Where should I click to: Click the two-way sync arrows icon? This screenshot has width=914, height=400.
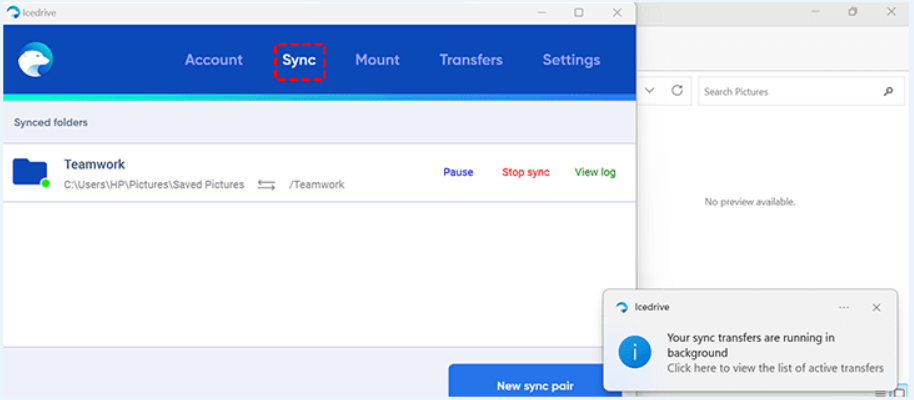[x=266, y=185]
